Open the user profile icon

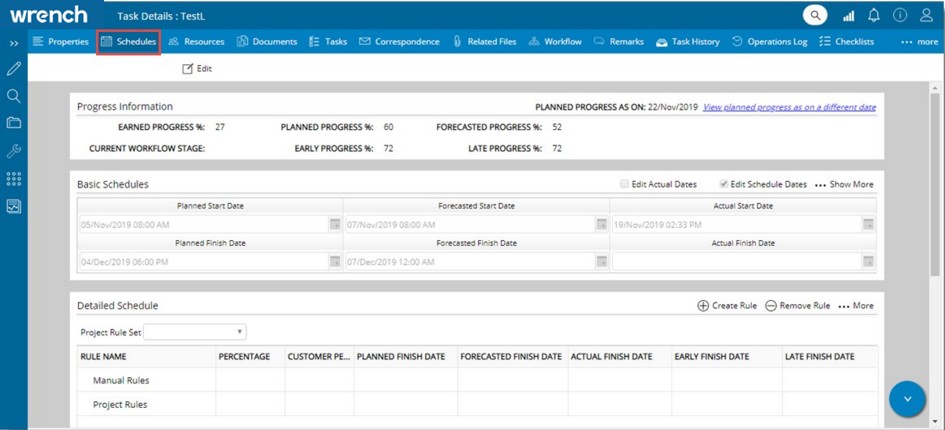[927, 15]
